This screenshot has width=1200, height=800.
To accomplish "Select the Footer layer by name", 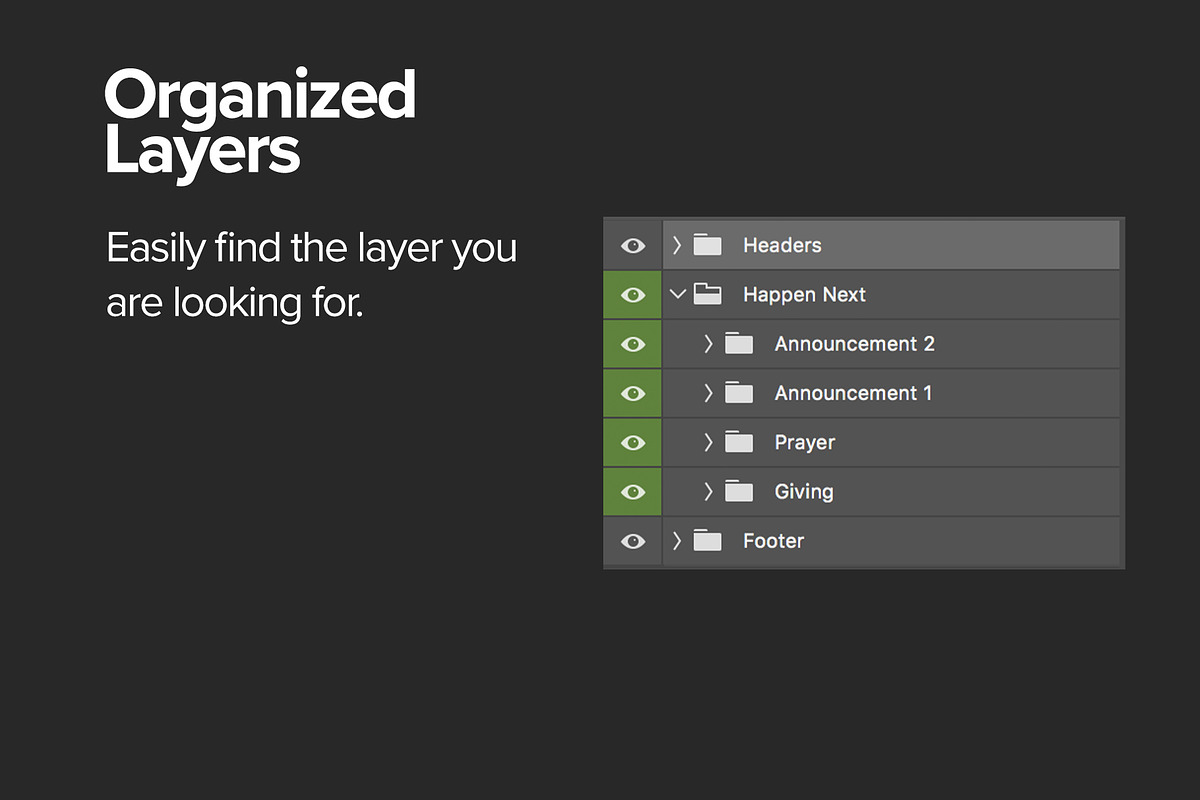I will pyautogui.click(x=773, y=541).
